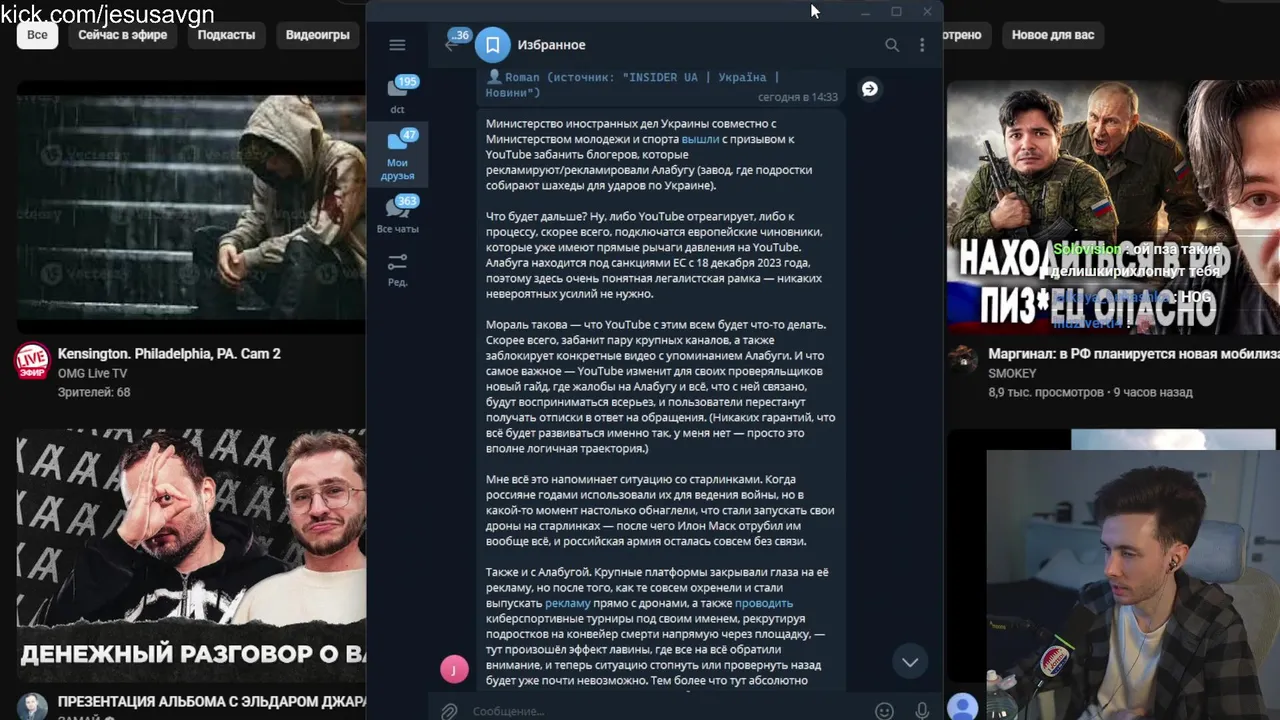Click the LIVE channel avatar icon
The height and width of the screenshot is (720, 1280).
click(x=32, y=361)
